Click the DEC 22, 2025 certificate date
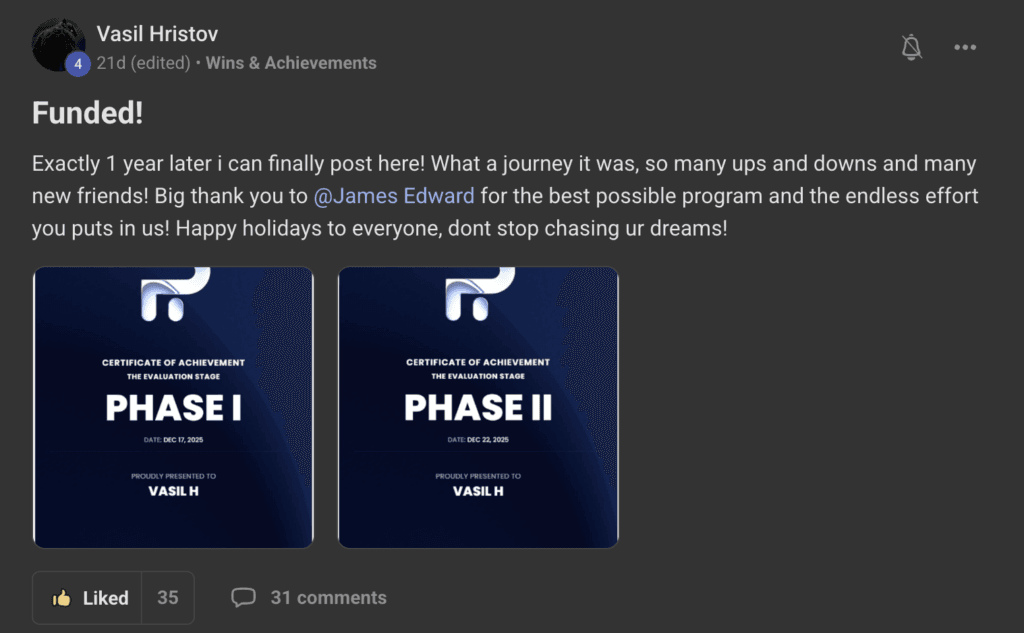This screenshot has height=633, width=1024. click(x=478, y=439)
